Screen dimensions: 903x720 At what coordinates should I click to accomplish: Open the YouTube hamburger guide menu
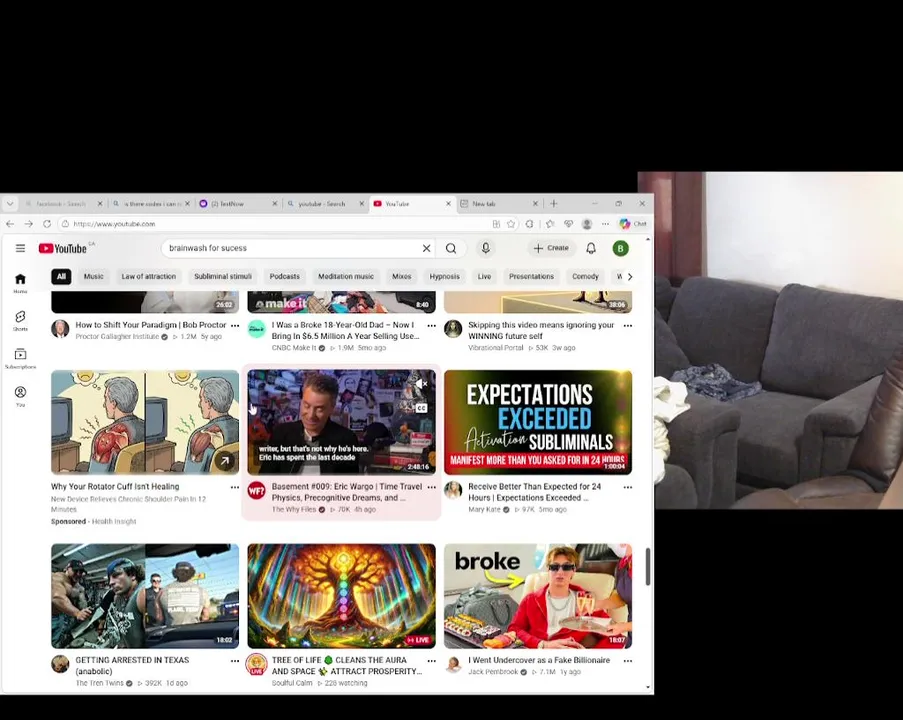pyautogui.click(x=21, y=248)
